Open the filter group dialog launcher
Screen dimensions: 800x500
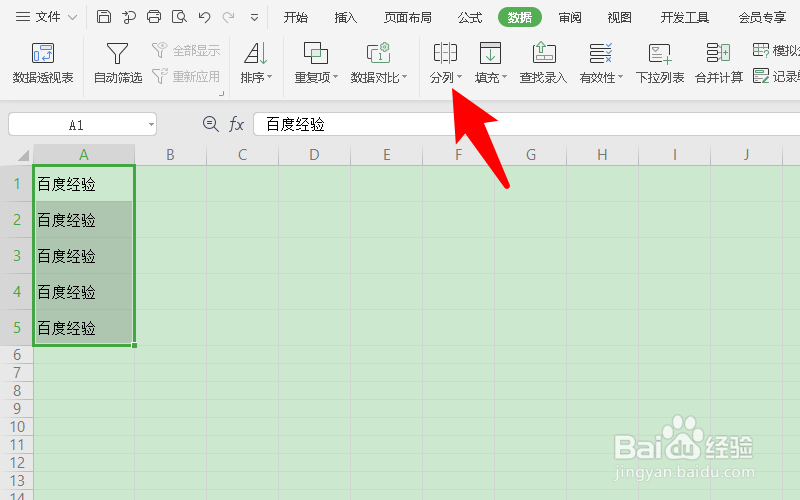(x=221, y=93)
